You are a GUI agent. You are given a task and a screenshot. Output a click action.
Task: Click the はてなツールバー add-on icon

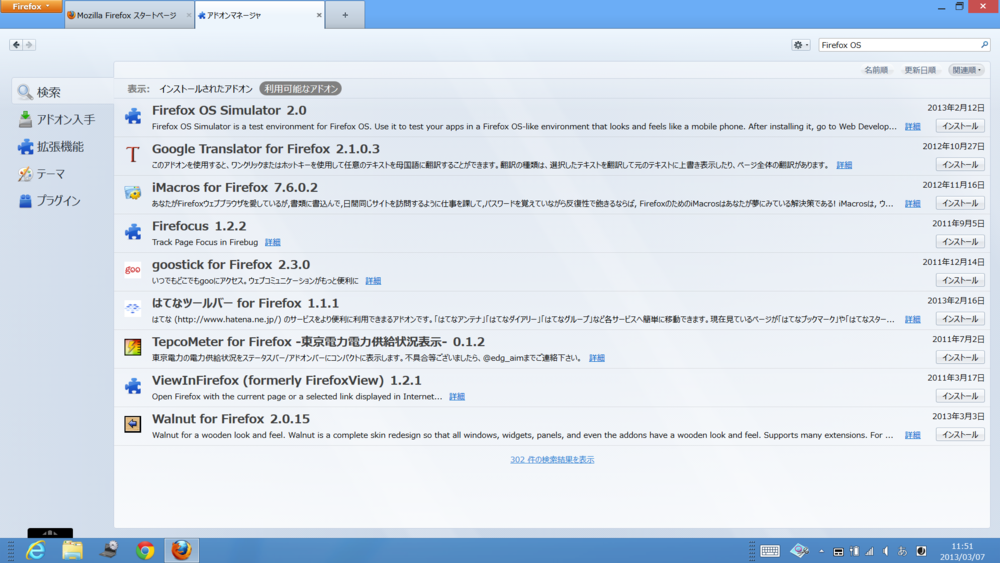[x=133, y=309]
